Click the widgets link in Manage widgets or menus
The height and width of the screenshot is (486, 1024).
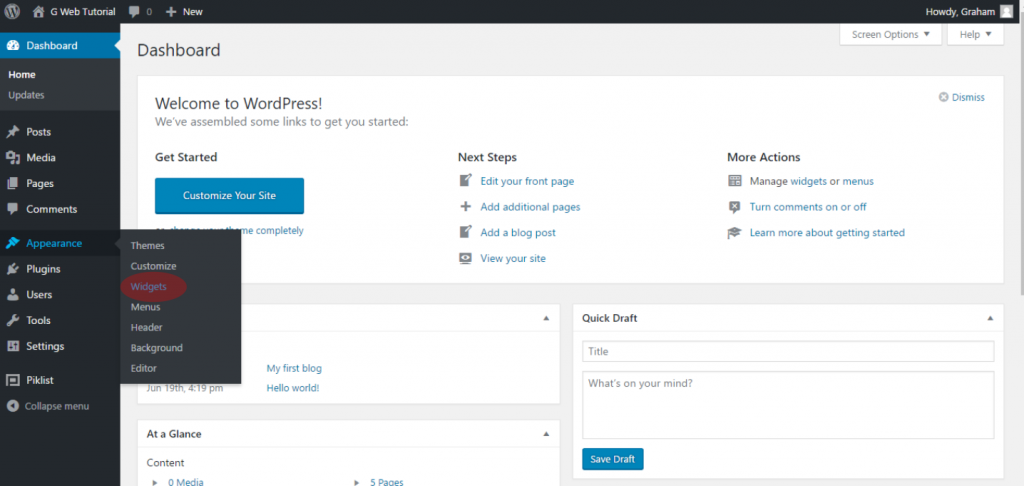click(808, 181)
